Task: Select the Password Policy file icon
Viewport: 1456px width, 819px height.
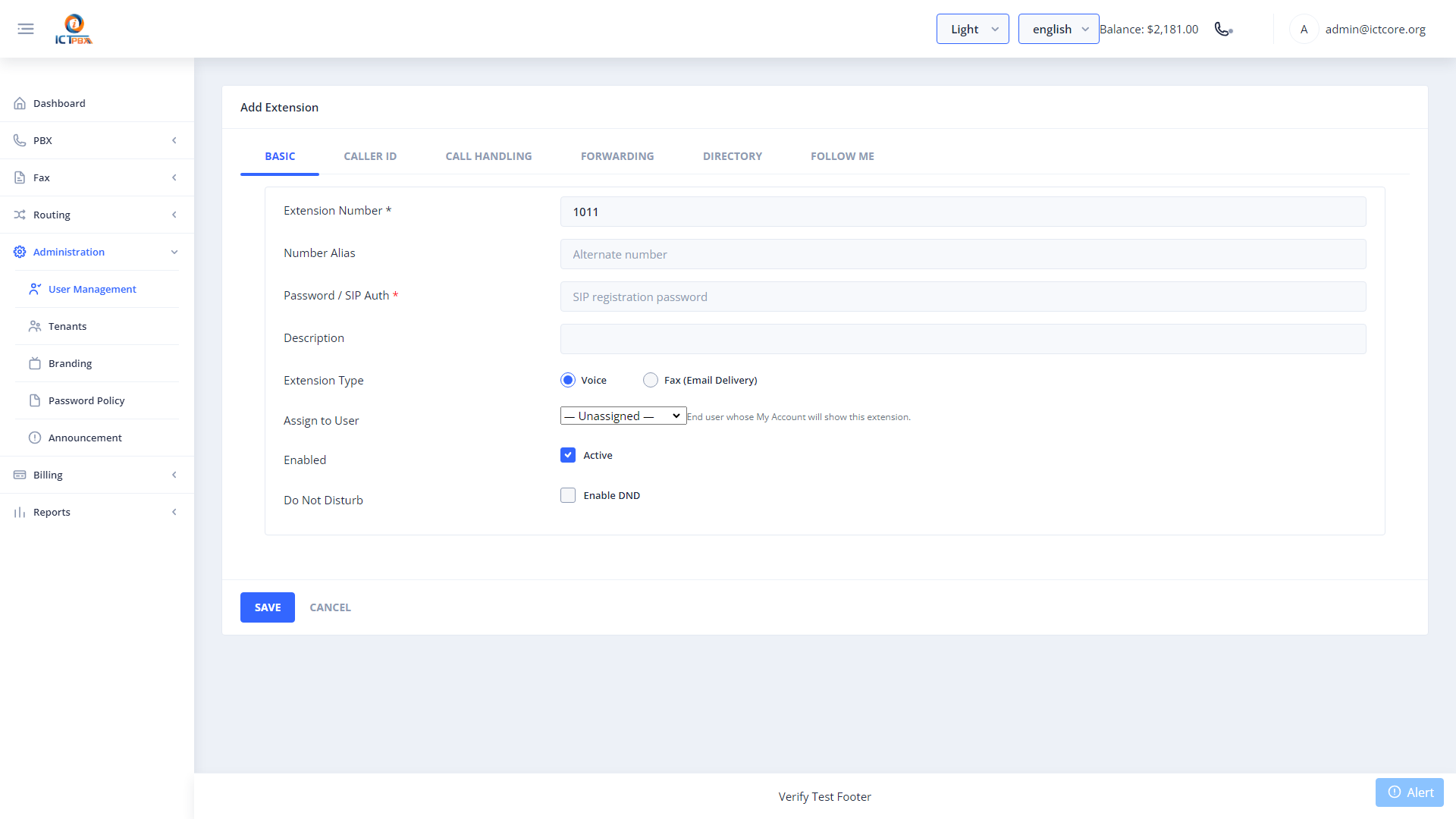Action: (x=35, y=400)
